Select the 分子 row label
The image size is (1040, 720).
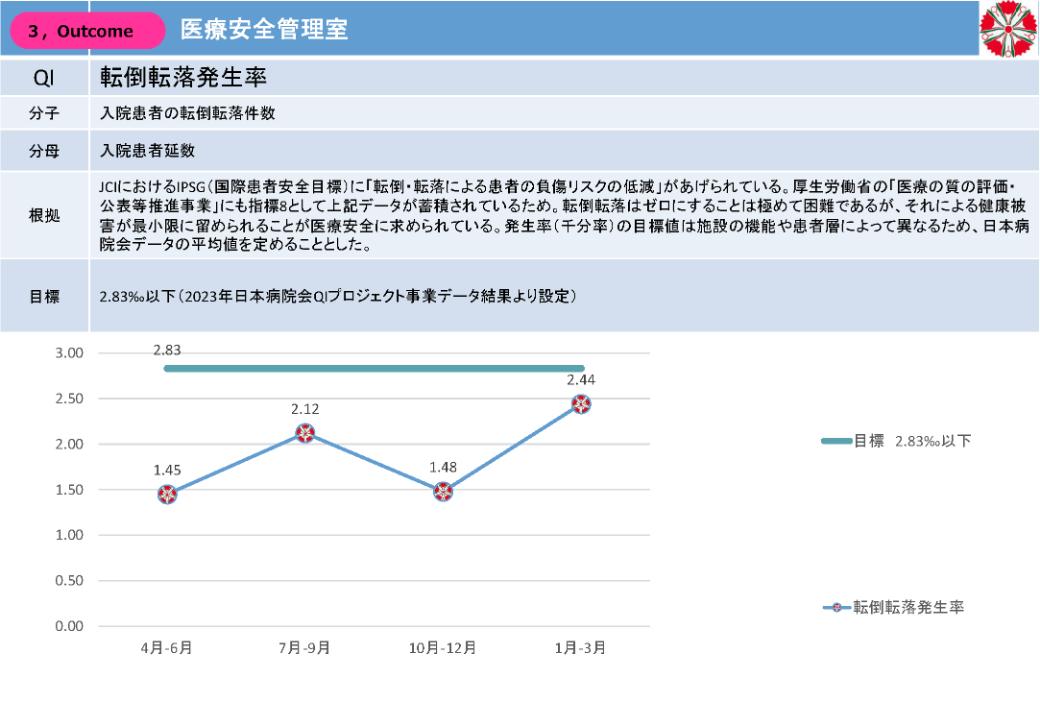[44, 113]
